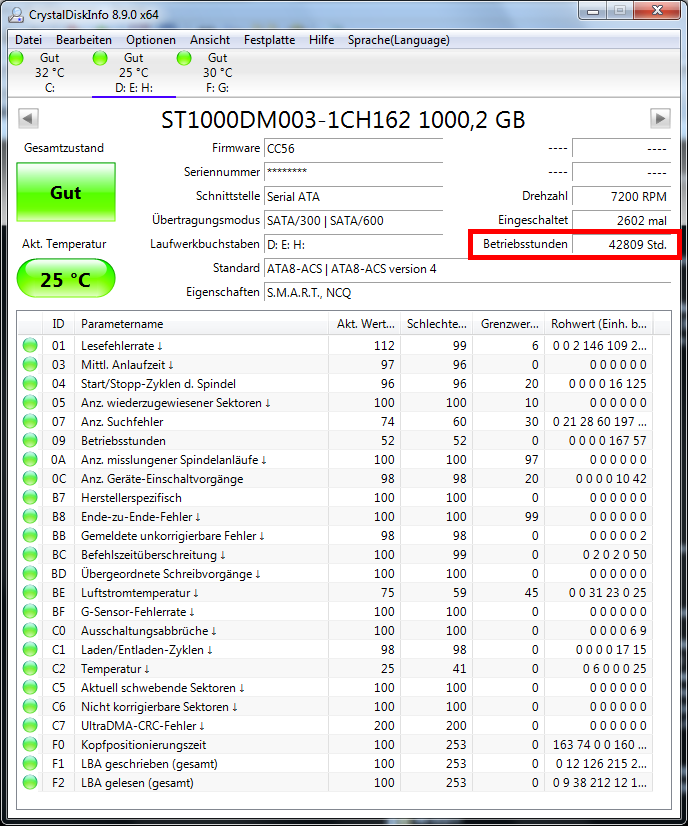Click the Grenzwer... column header

(509, 324)
